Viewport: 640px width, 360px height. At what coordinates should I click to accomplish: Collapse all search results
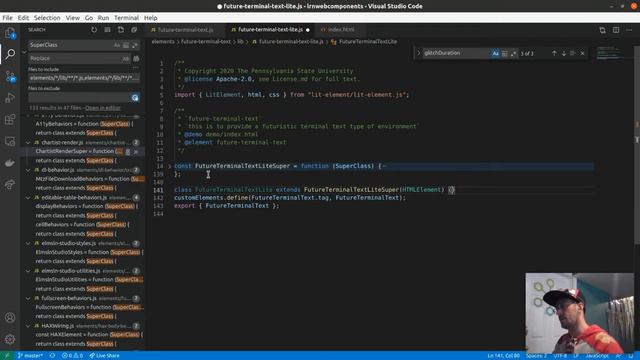134,30
